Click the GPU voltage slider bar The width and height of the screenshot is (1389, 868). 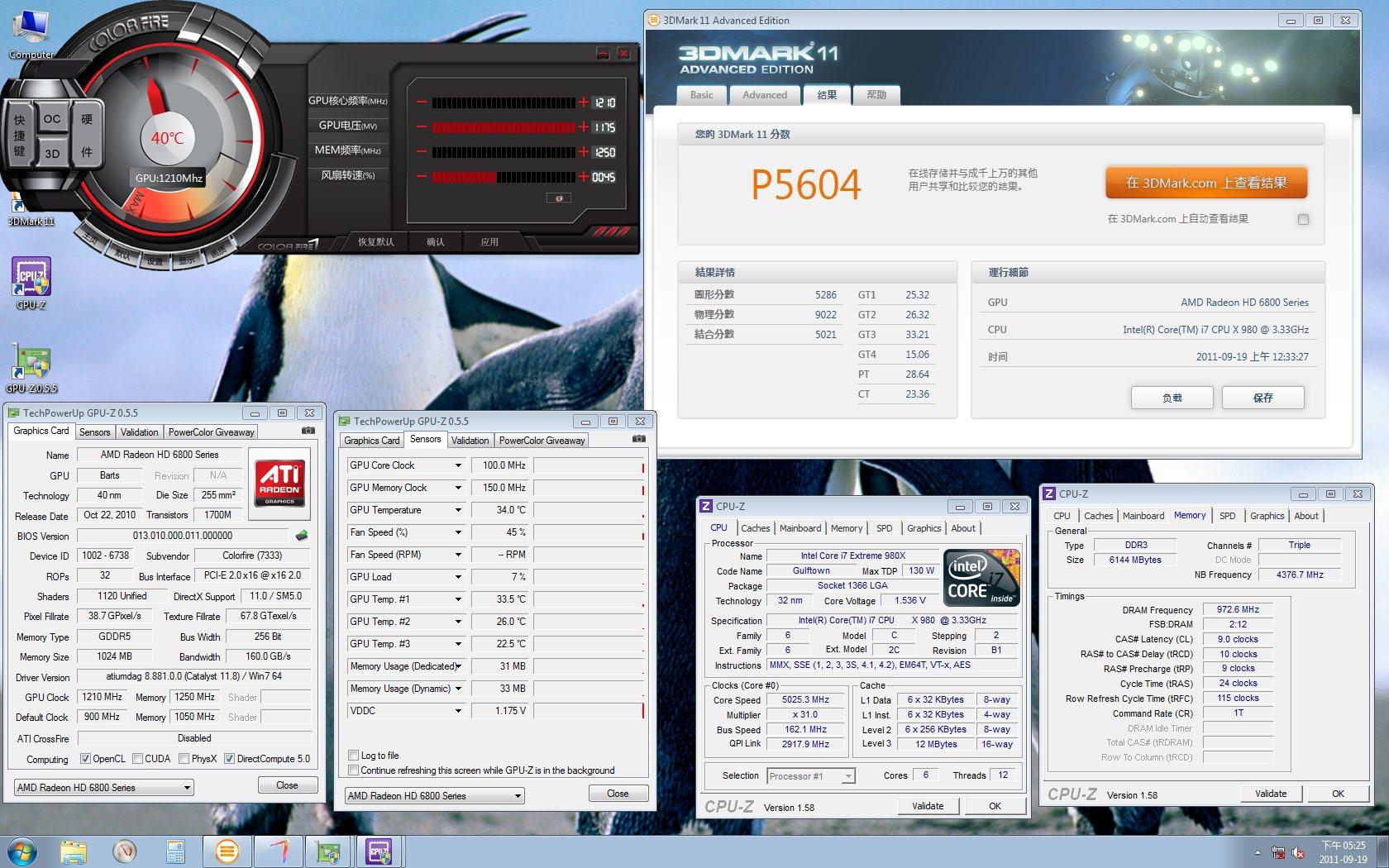click(503, 127)
